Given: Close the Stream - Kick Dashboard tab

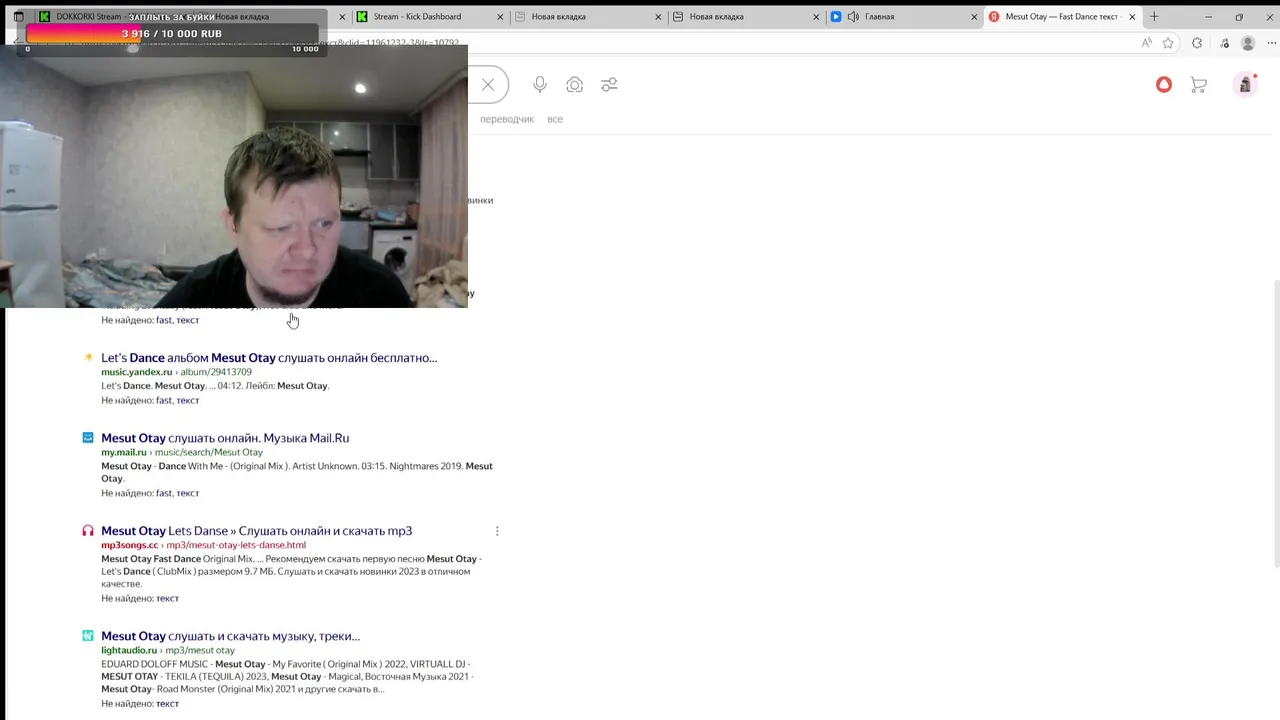Looking at the screenshot, I should pos(500,16).
